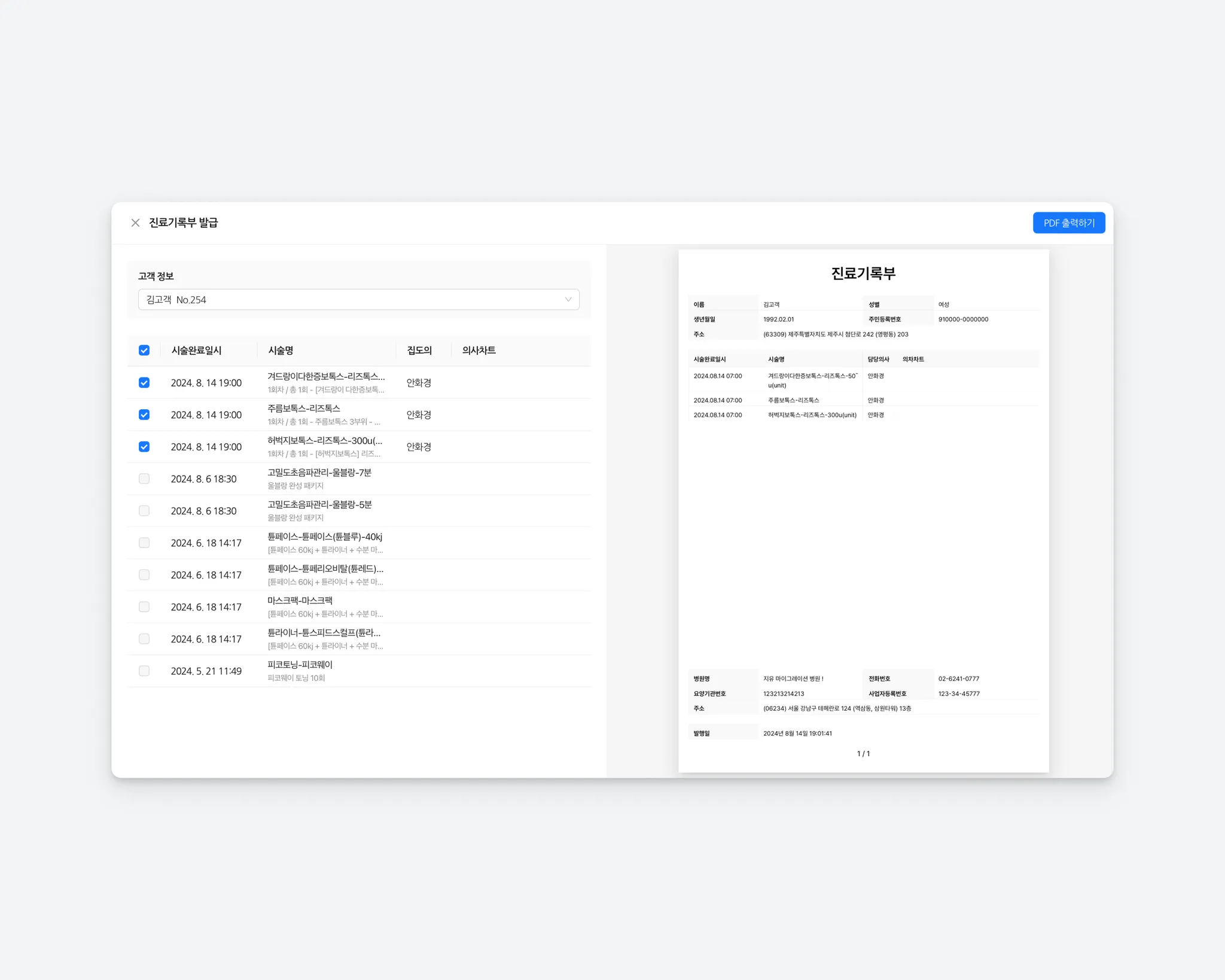Toggle the select-all header checkbox
Viewport: 1225px width, 980px height.
tap(144, 351)
